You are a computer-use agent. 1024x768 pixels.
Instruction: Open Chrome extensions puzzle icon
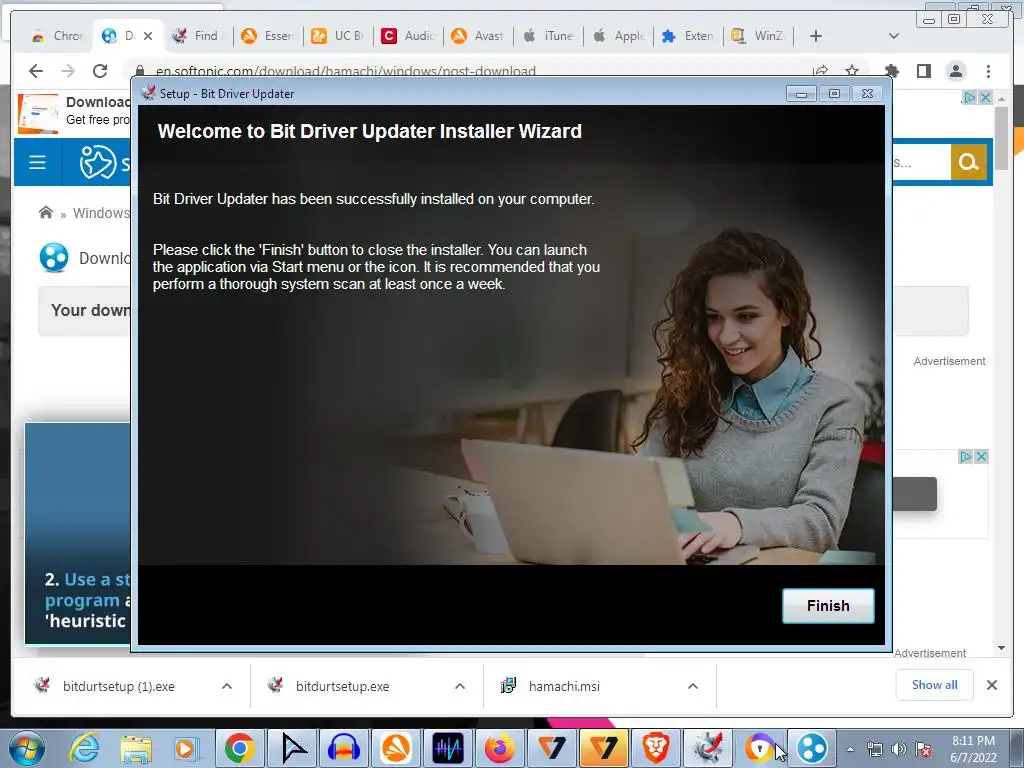891,71
